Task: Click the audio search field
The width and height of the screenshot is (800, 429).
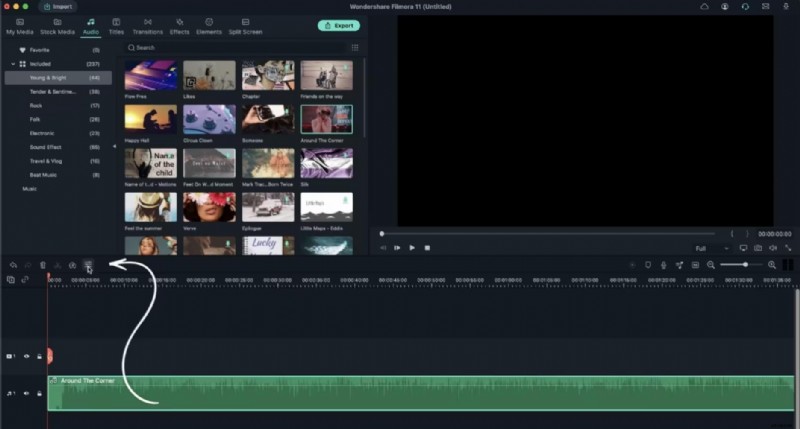Action: pyautogui.click(x=235, y=47)
